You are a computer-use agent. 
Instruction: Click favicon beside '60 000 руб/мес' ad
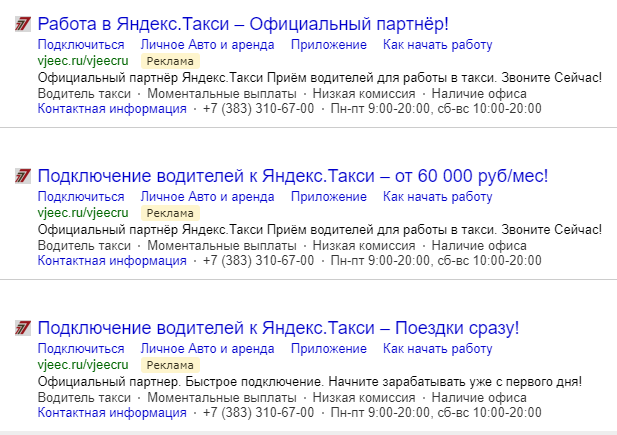click(x=23, y=176)
